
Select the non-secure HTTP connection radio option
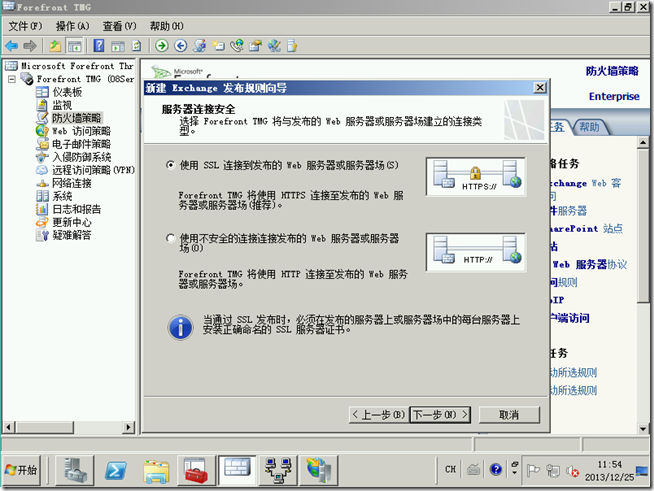point(170,238)
